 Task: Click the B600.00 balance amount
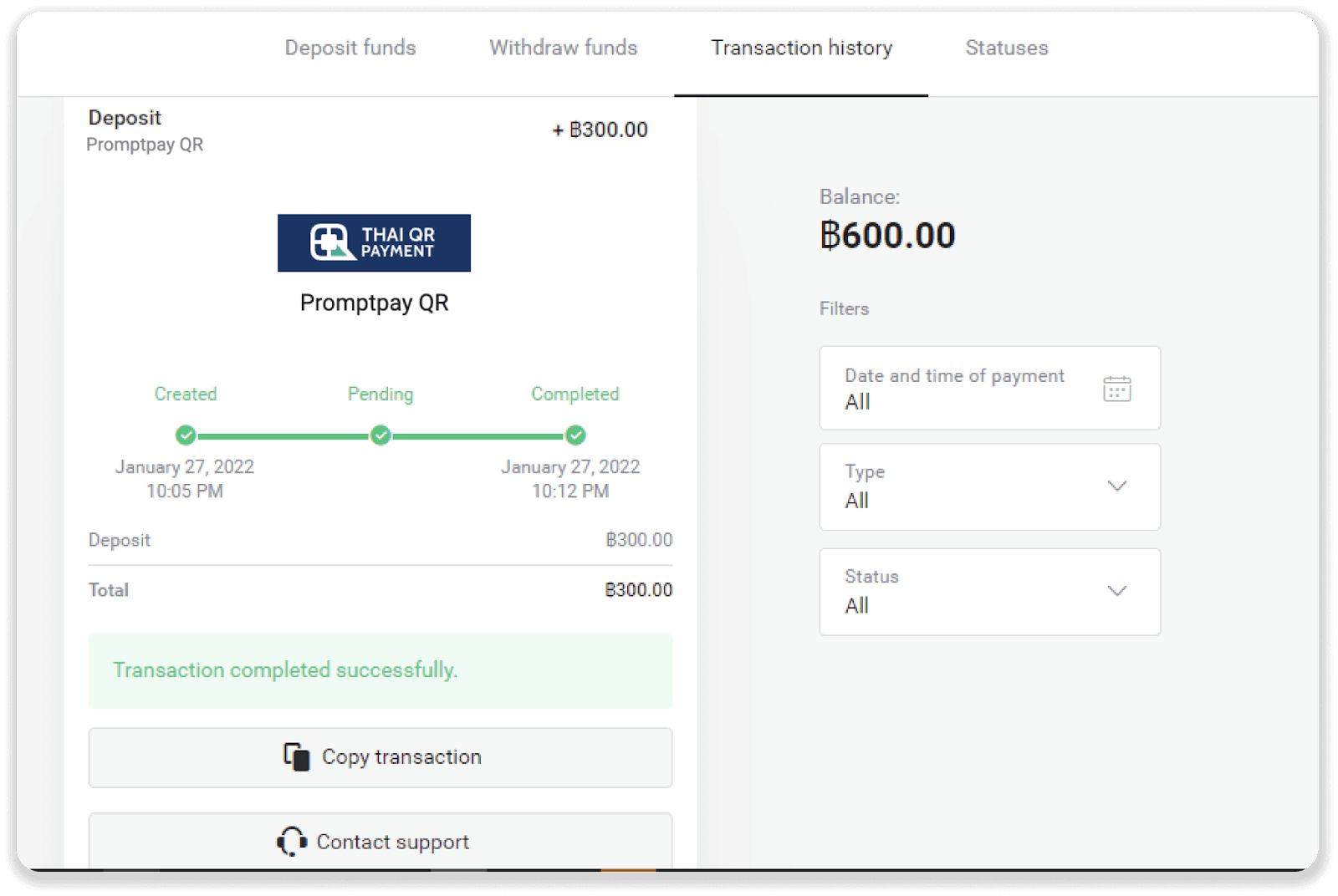(887, 235)
